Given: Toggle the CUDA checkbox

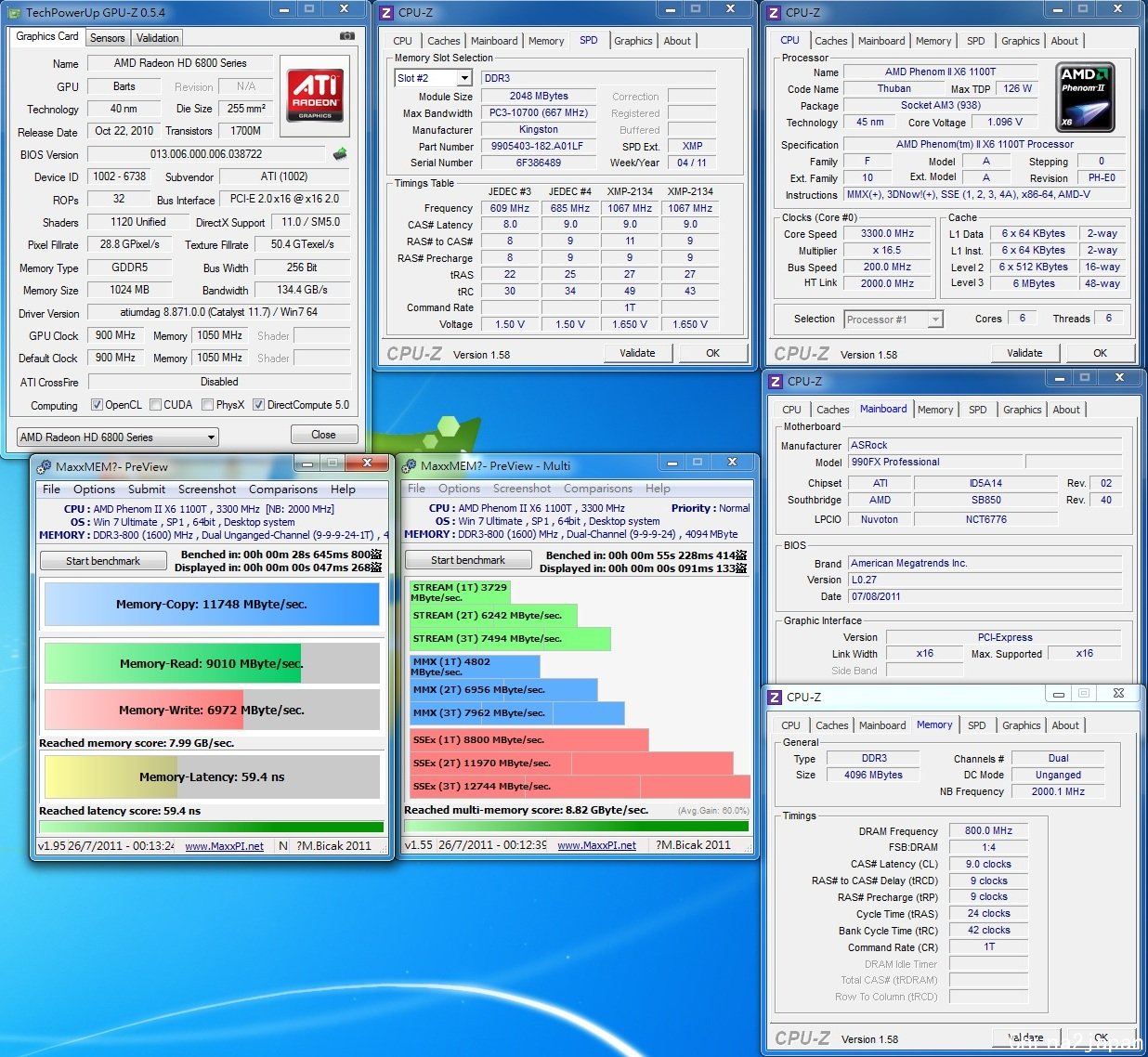Looking at the screenshot, I should click(156, 405).
